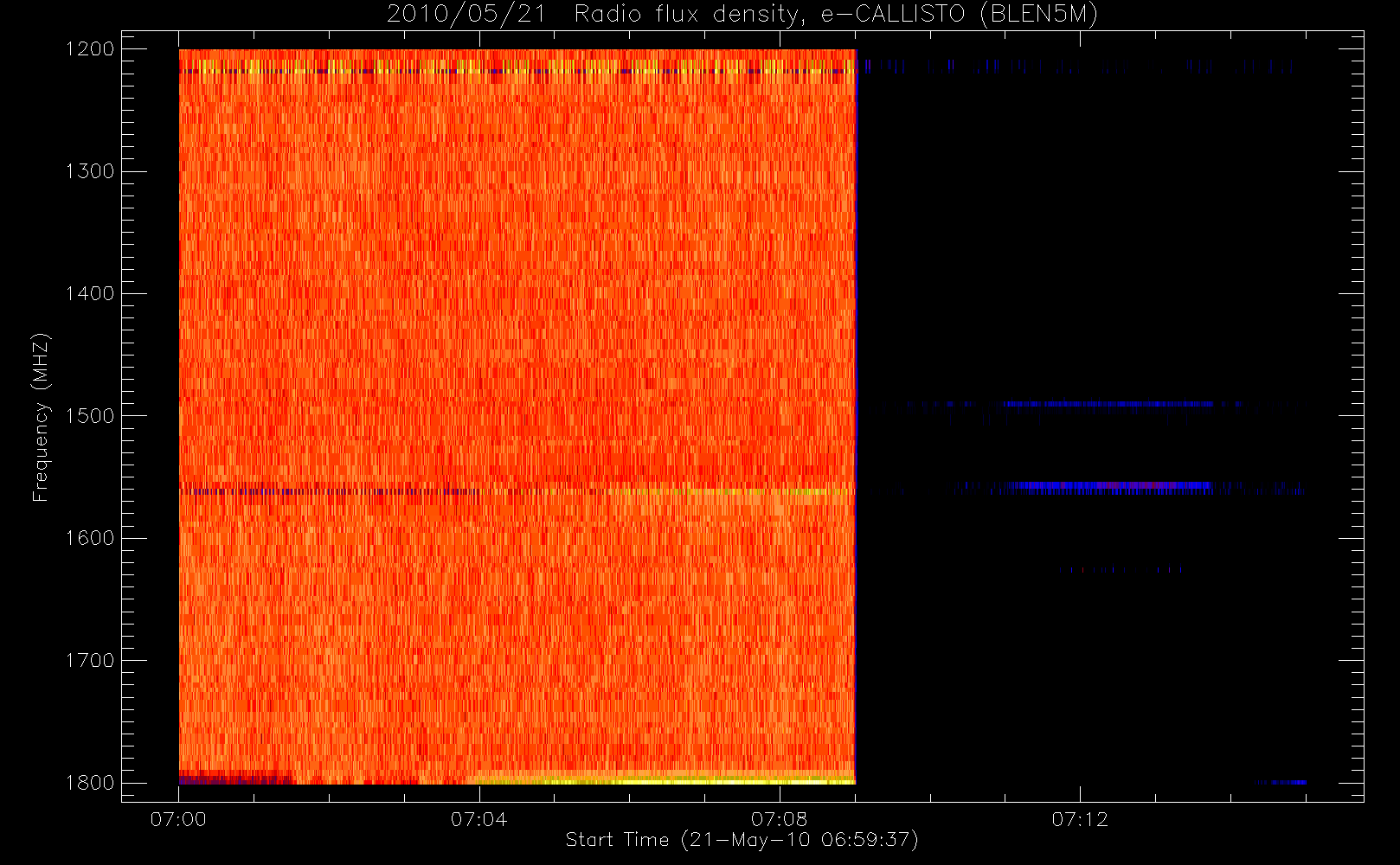Viewport: 1400px width, 865px height.
Task: Click the 'Frequency (MHZ)' y-axis label
Action: click(x=40, y=417)
